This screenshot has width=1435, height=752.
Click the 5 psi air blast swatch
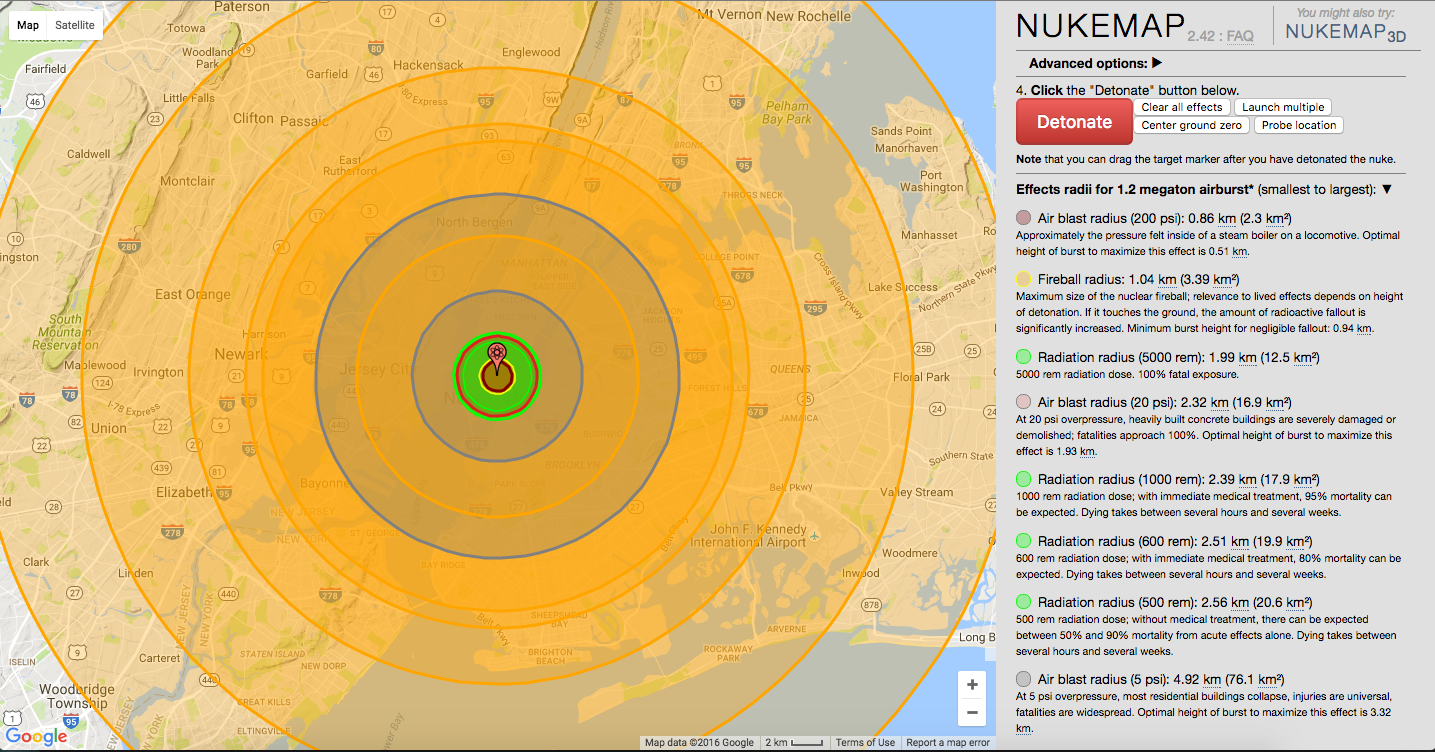click(1024, 679)
